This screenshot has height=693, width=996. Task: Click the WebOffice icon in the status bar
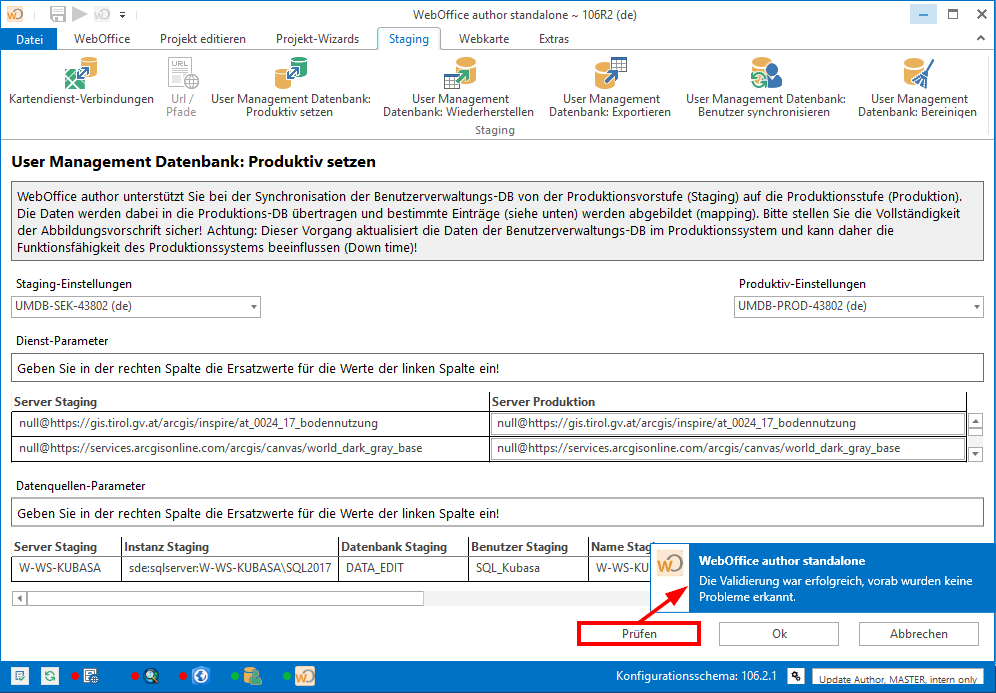305,675
